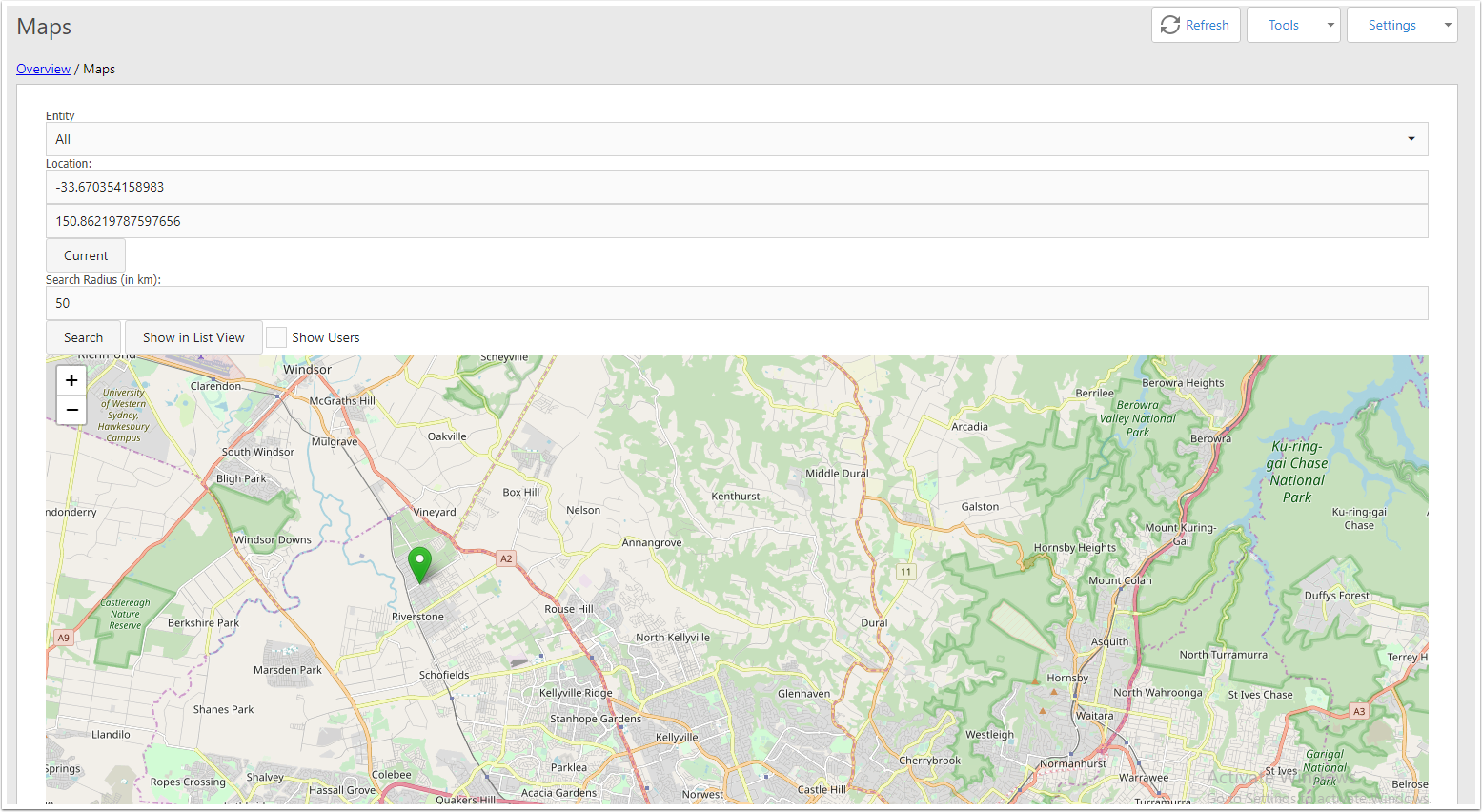Click the Westleigh map label
Image resolution: width=1482 pixels, height=812 pixels.
pyautogui.click(x=989, y=734)
